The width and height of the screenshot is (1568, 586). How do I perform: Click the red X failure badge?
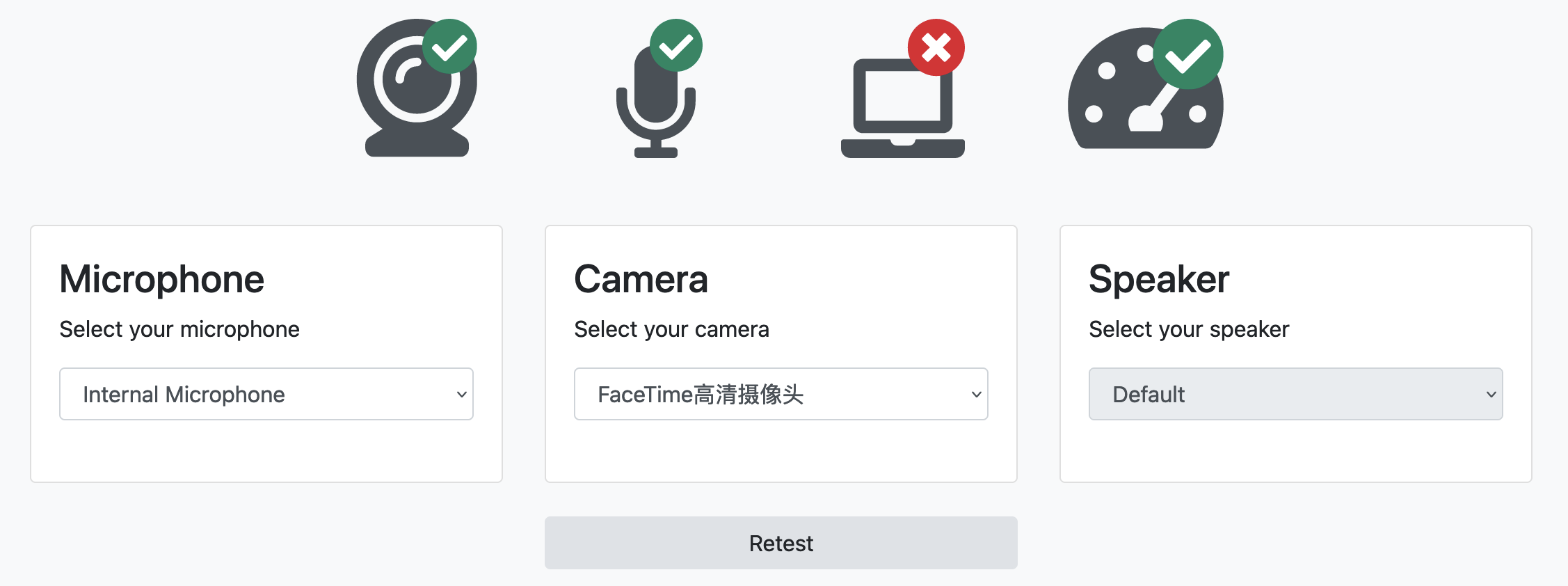tap(936, 47)
